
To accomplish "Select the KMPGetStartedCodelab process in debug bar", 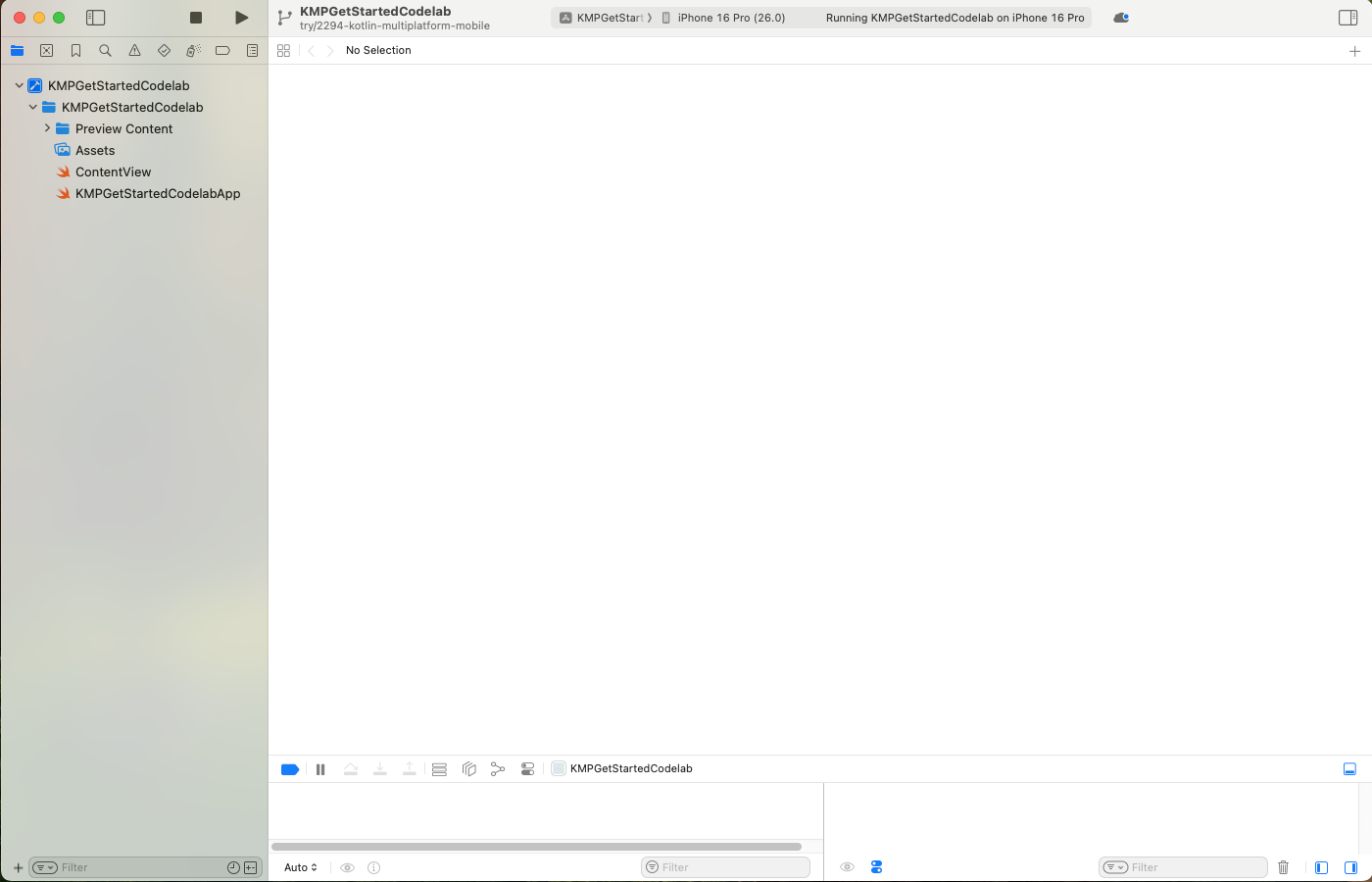I will point(622,768).
